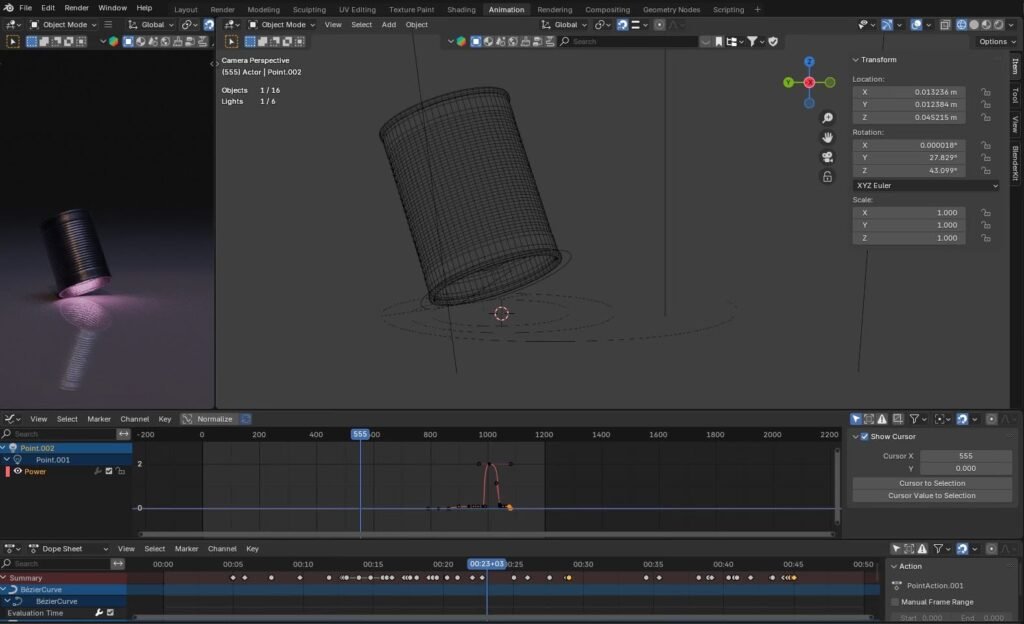Click swap icon beside graph editor search
Image resolution: width=1024 pixels, height=624 pixels.
tap(123, 434)
